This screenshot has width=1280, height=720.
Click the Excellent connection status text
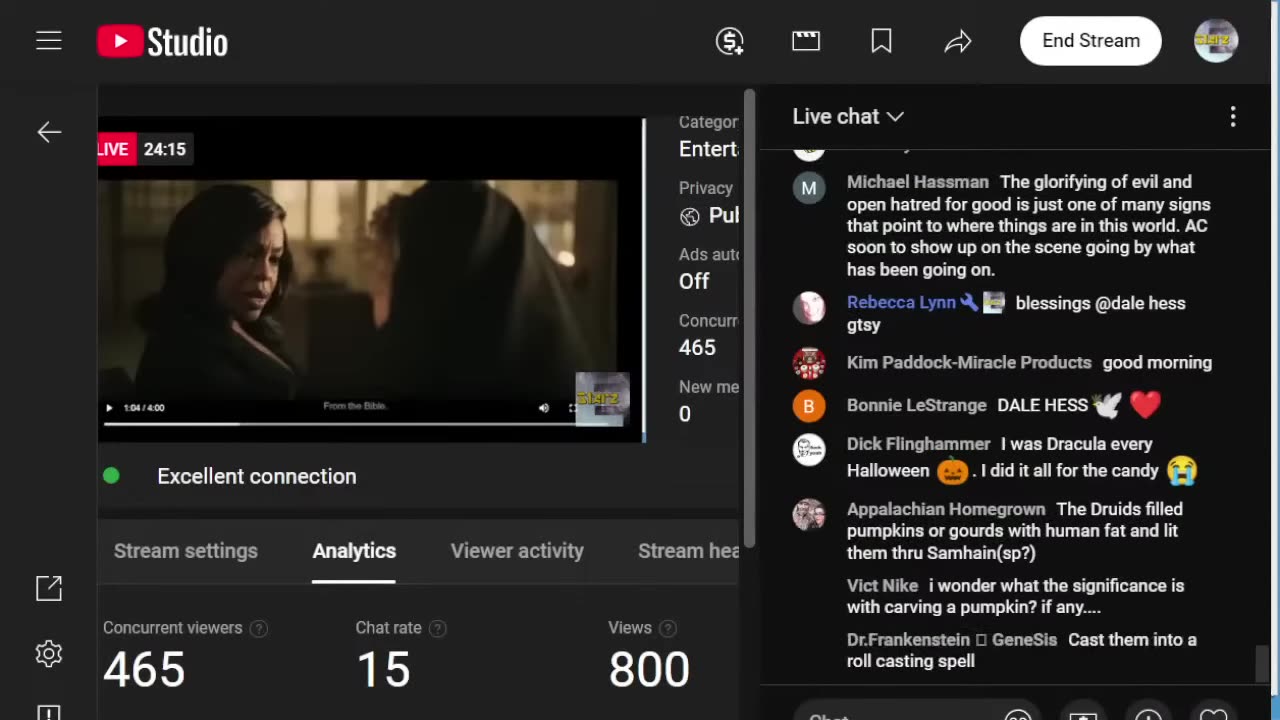point(257,476)
